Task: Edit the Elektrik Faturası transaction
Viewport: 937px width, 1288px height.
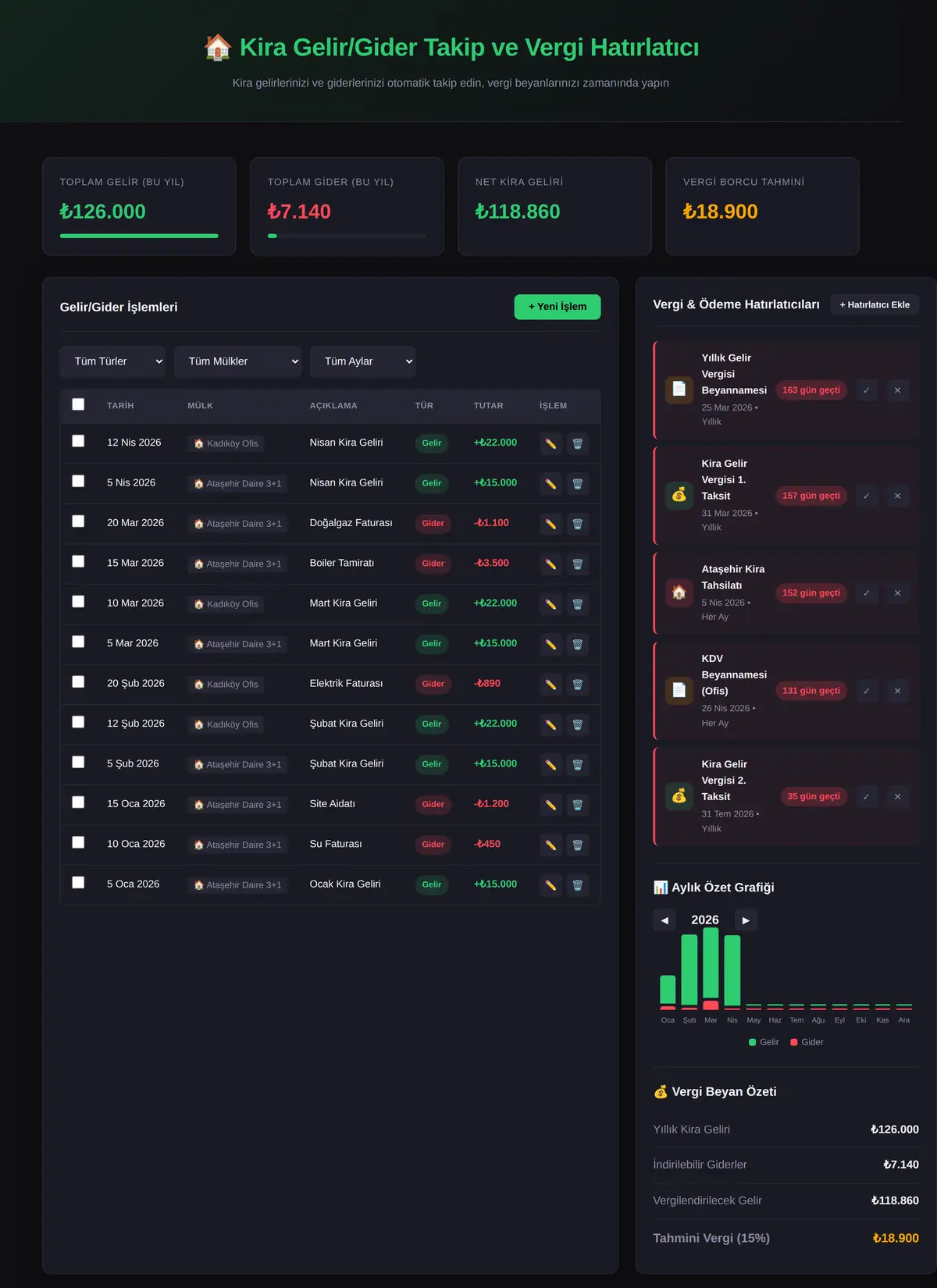Action: (550, 685)
